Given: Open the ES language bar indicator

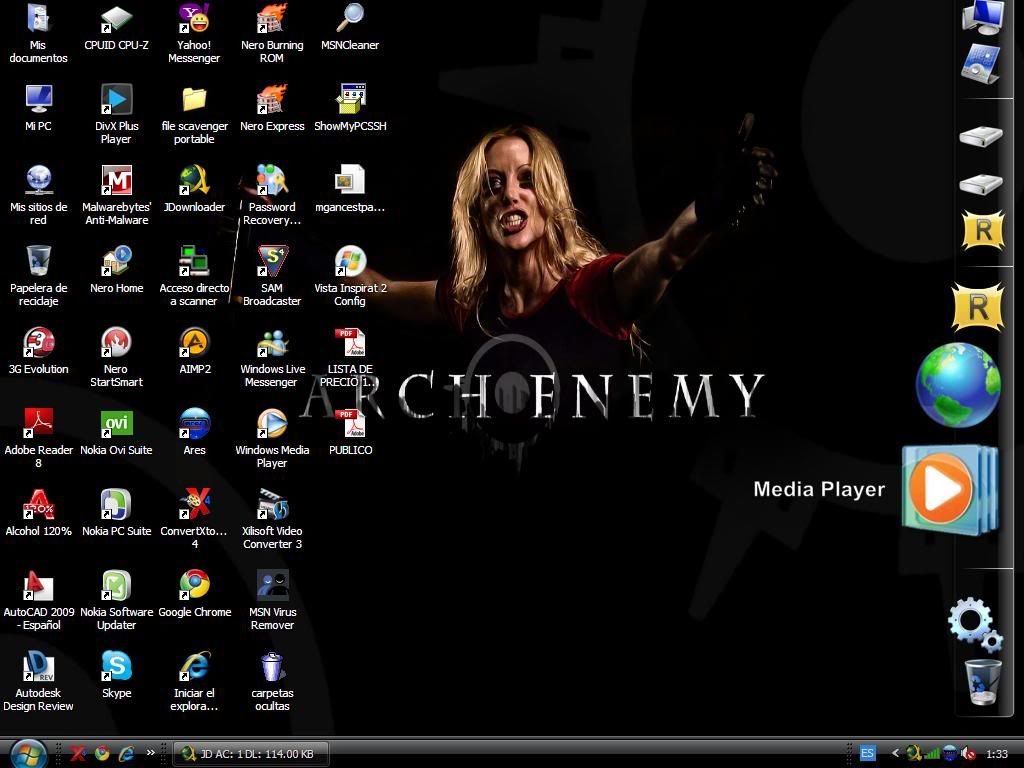Looking at the screenshot, I should 867,754.
